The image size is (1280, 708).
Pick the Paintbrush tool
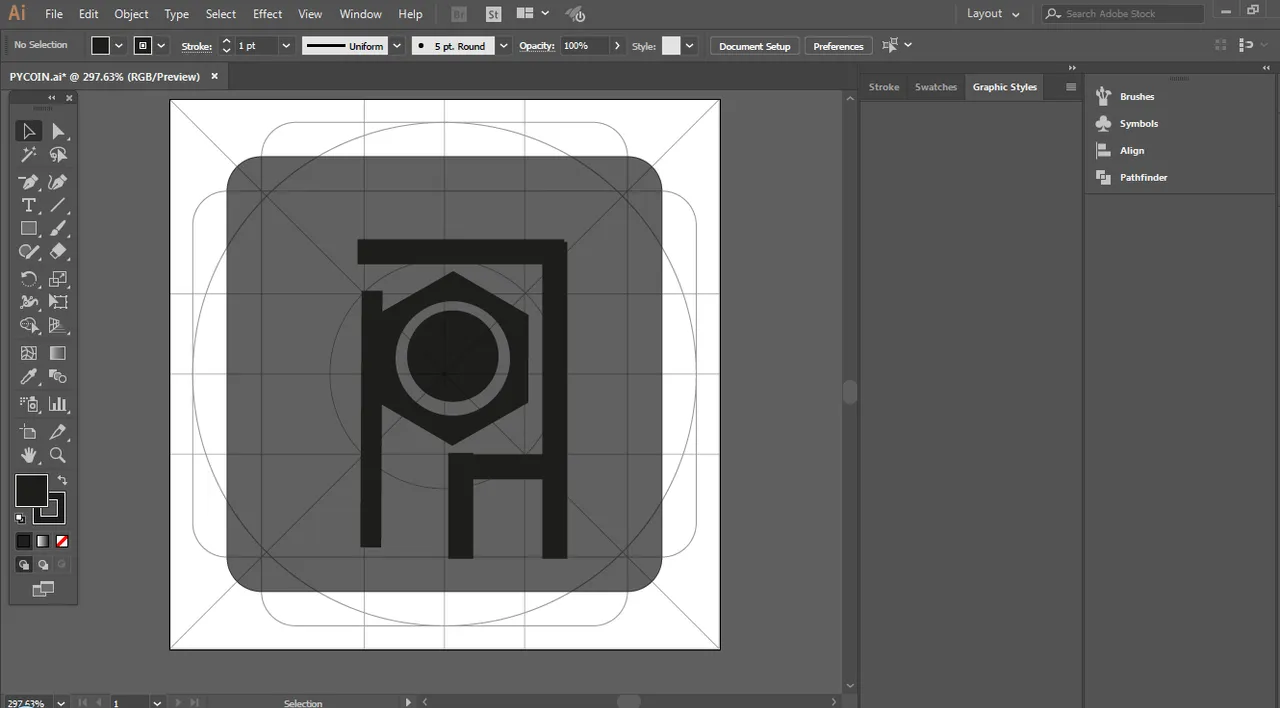coord(58,229)
